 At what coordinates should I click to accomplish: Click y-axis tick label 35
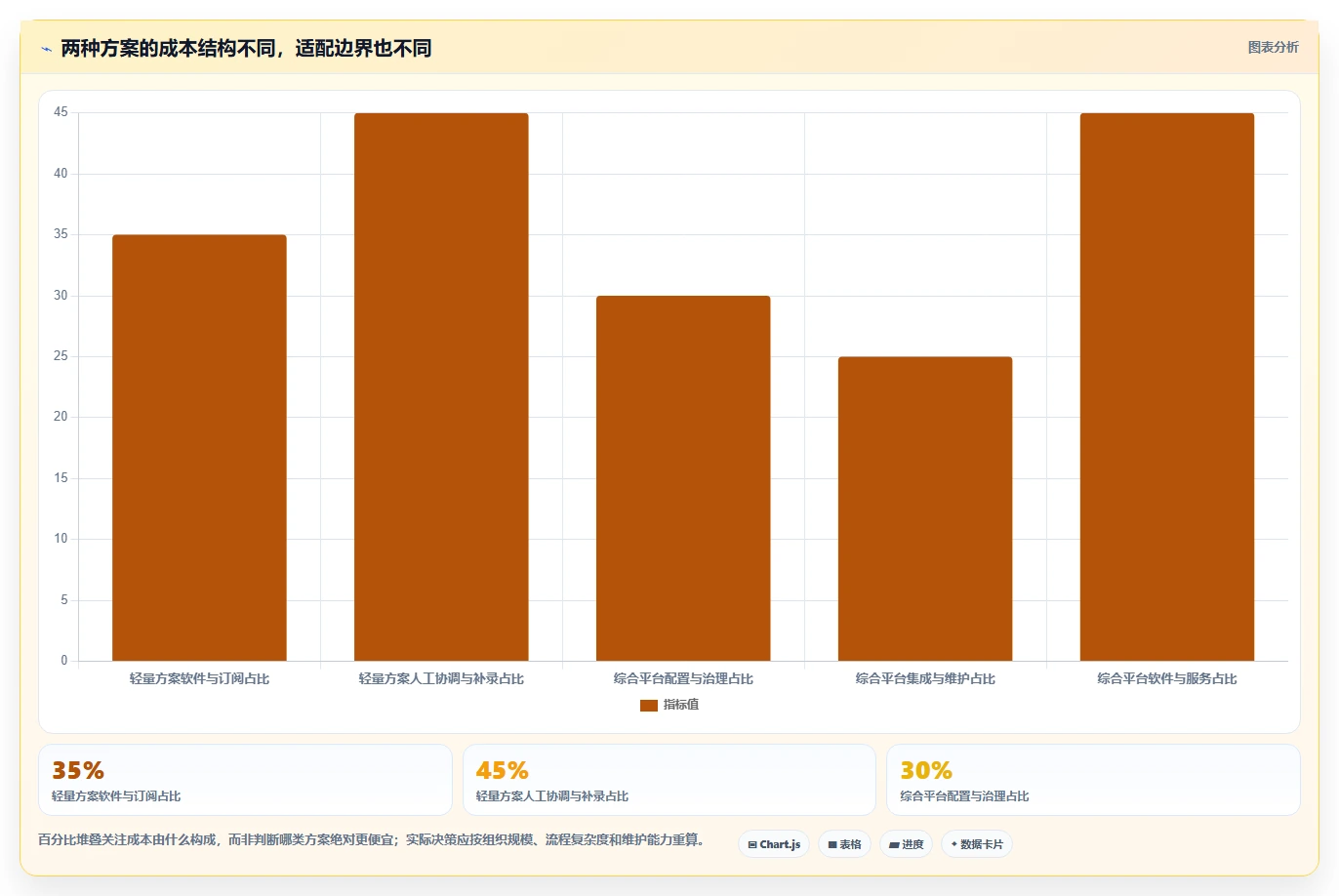click(x=61, y=234)
